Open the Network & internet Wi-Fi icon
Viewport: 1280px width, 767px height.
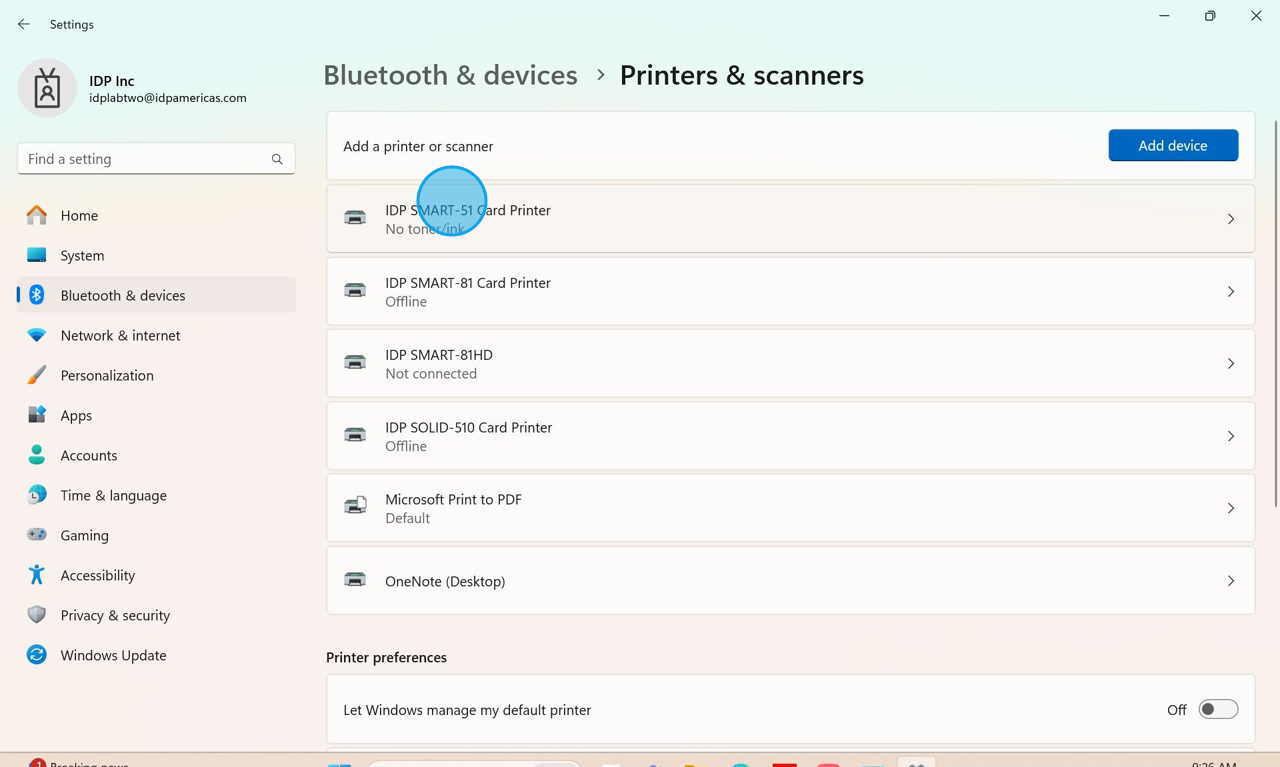point(37,335)
